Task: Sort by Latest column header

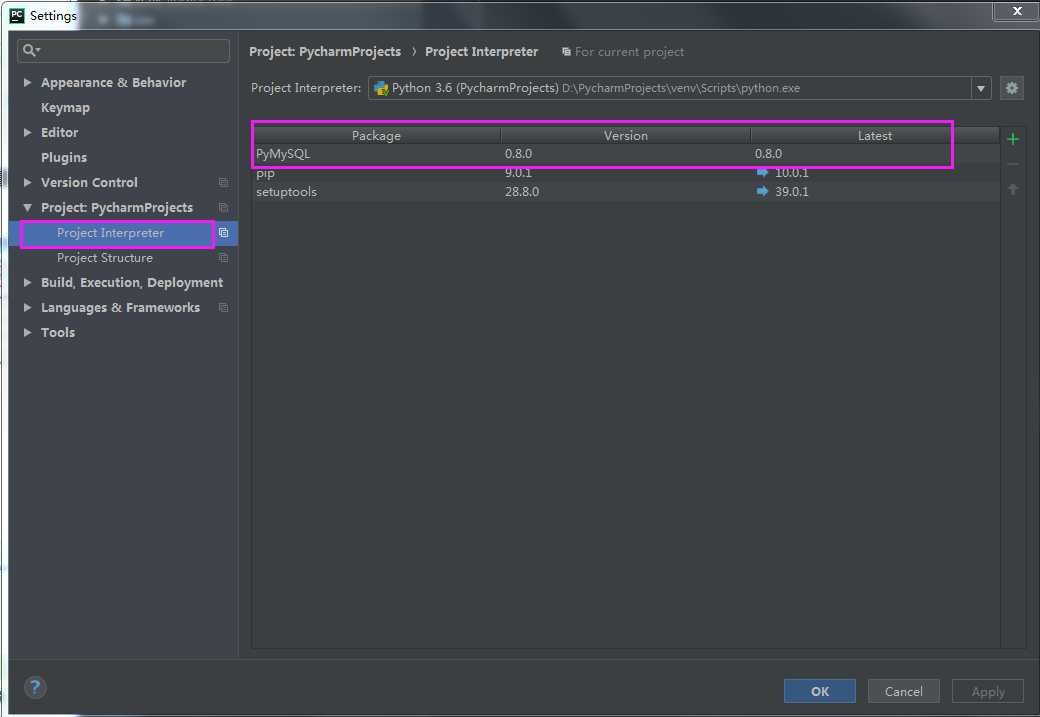Action: pyautogui.click(x=874, y=135)
